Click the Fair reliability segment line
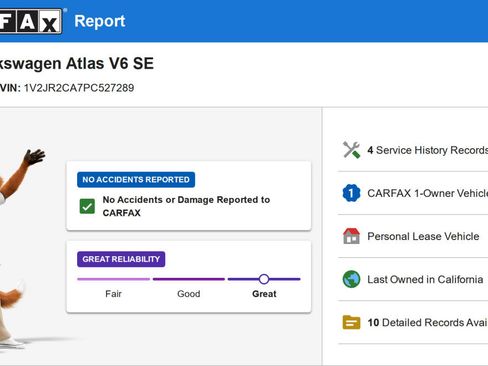This screenshot has width=488, height=366. (x=113, y=279)
